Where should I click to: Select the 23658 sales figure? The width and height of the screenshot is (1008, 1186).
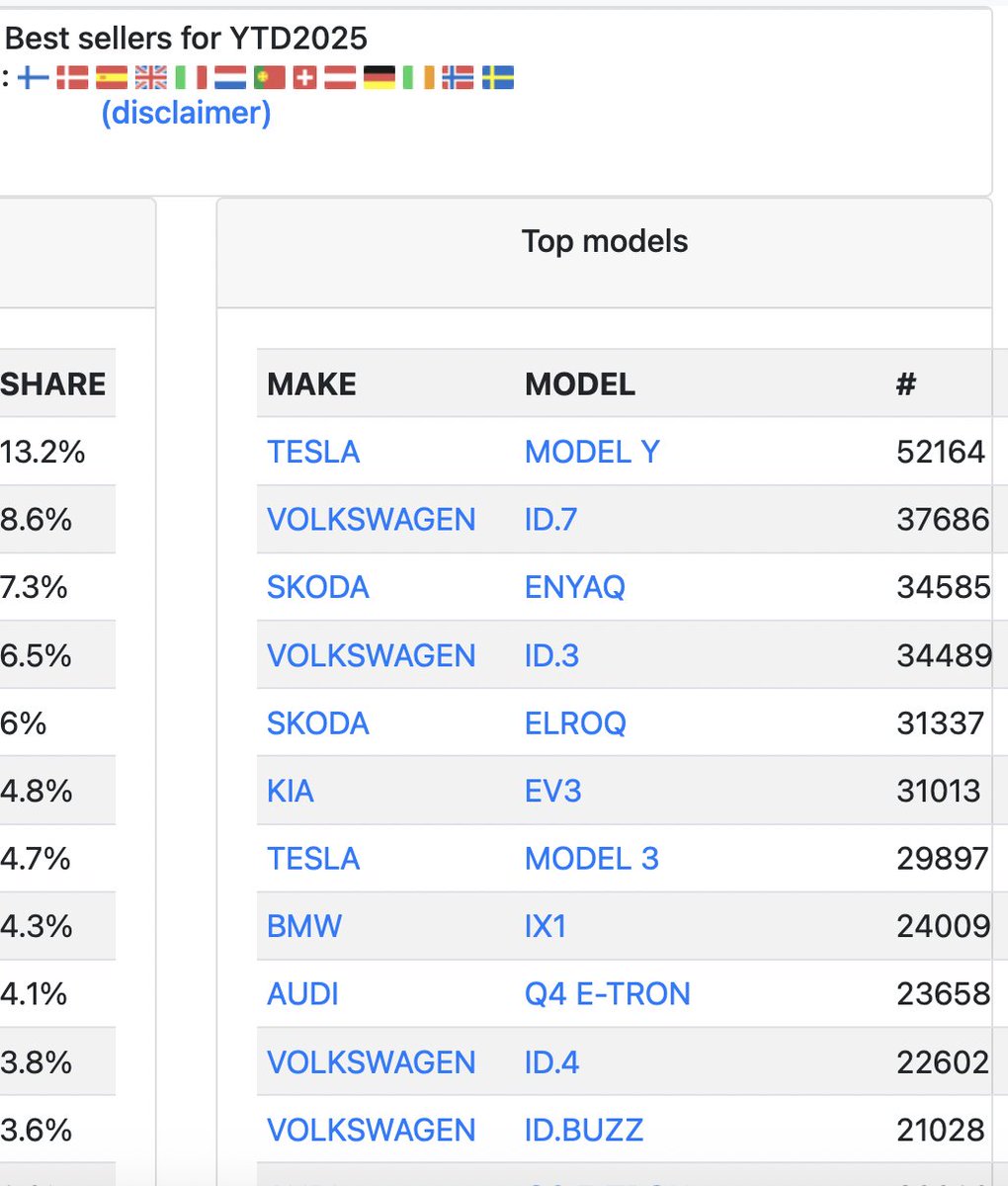click(944, 993)
